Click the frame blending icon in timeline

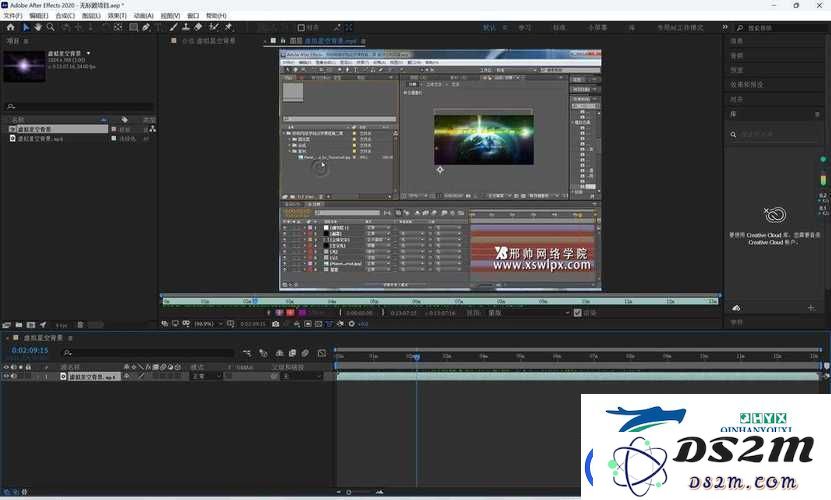point(292,353)
